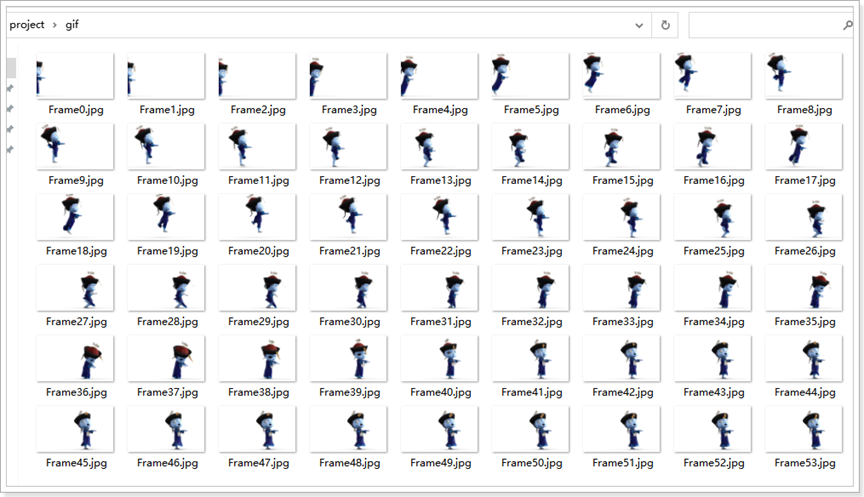Click the file name text Frame25.jpg
This screenshot has width=864, height=497.
pyautogui.click(x=714, y=251)
